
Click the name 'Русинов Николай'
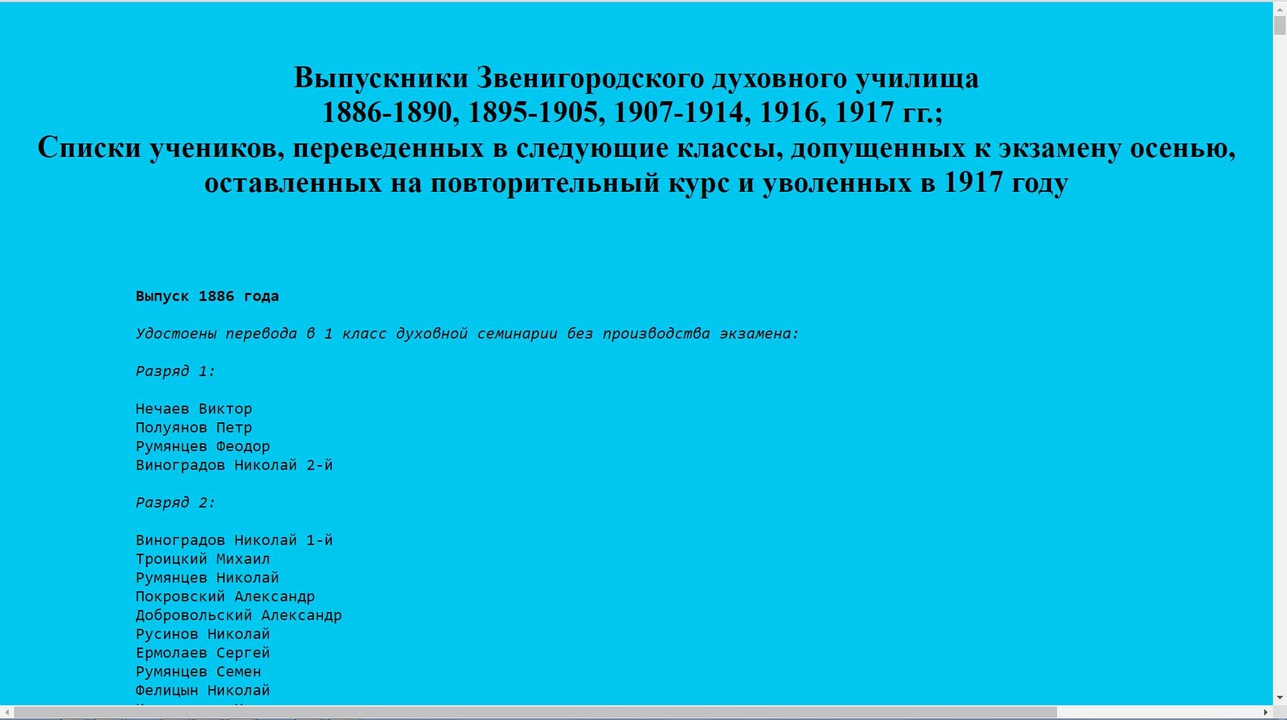coord(202,634)
